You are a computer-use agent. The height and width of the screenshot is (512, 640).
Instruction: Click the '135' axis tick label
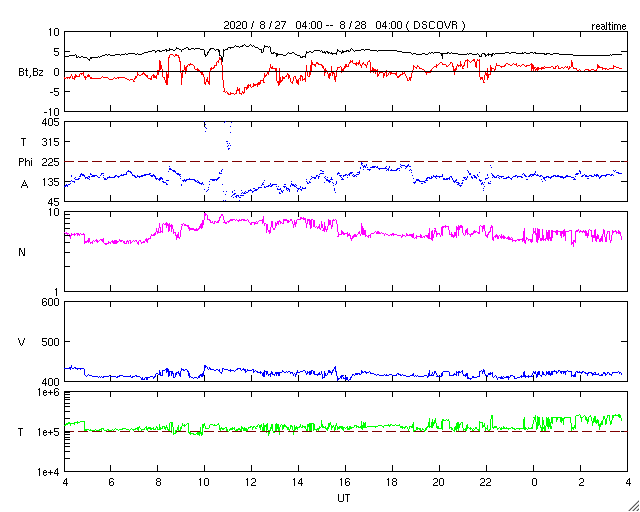[x=51, y=182]
